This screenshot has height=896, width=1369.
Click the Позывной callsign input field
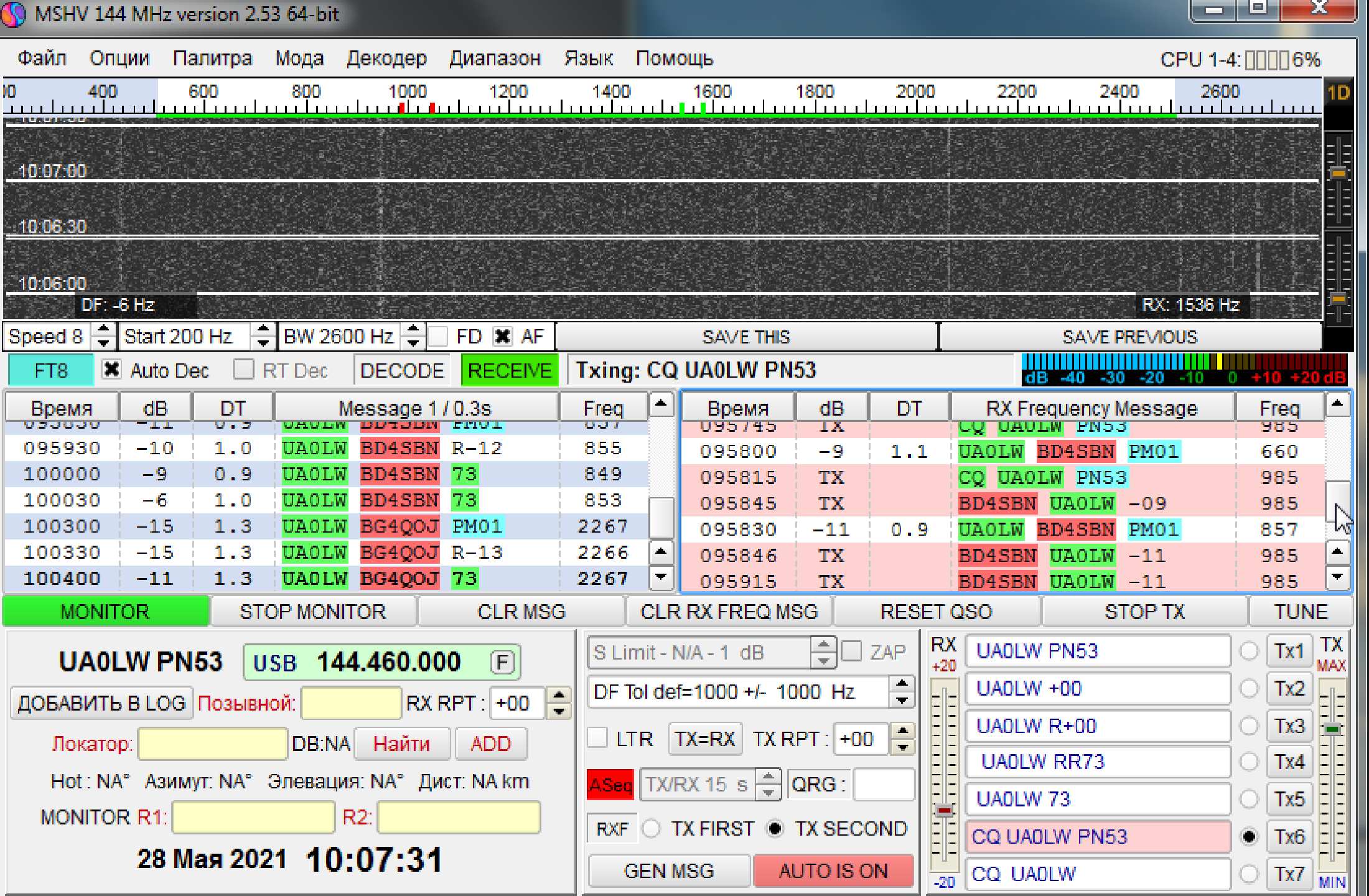[351, 703]
